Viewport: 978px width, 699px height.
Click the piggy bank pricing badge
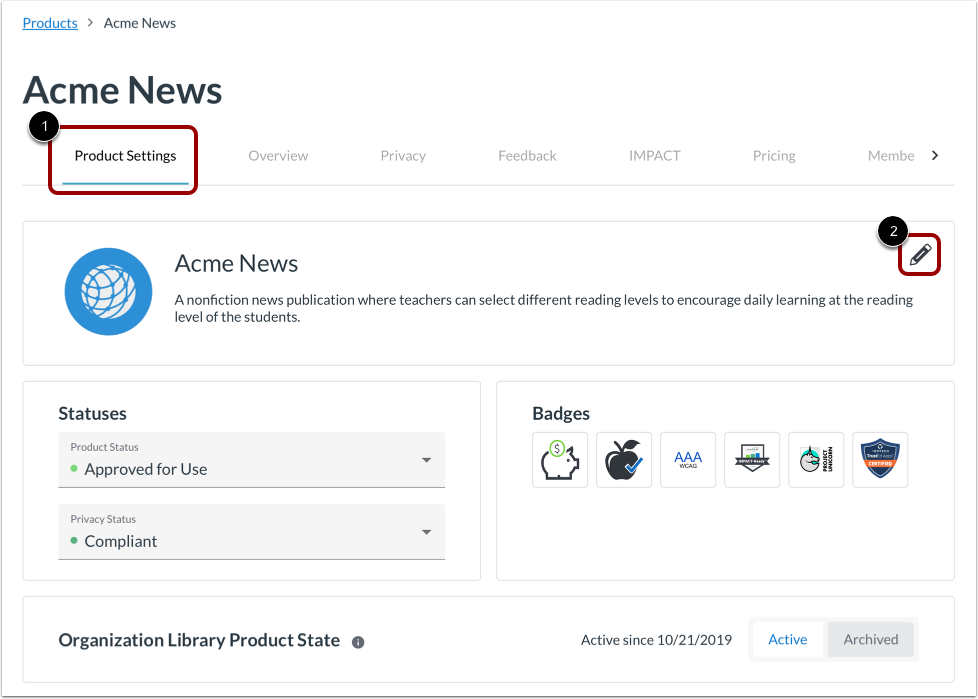560,460
